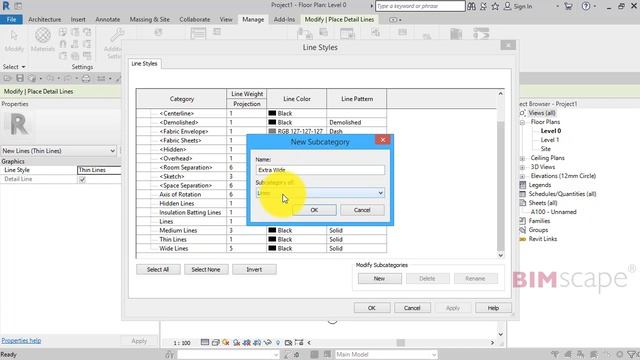Expand the 3D Views tree node
The width and height of the screenshot is (640, 360).
522,167
